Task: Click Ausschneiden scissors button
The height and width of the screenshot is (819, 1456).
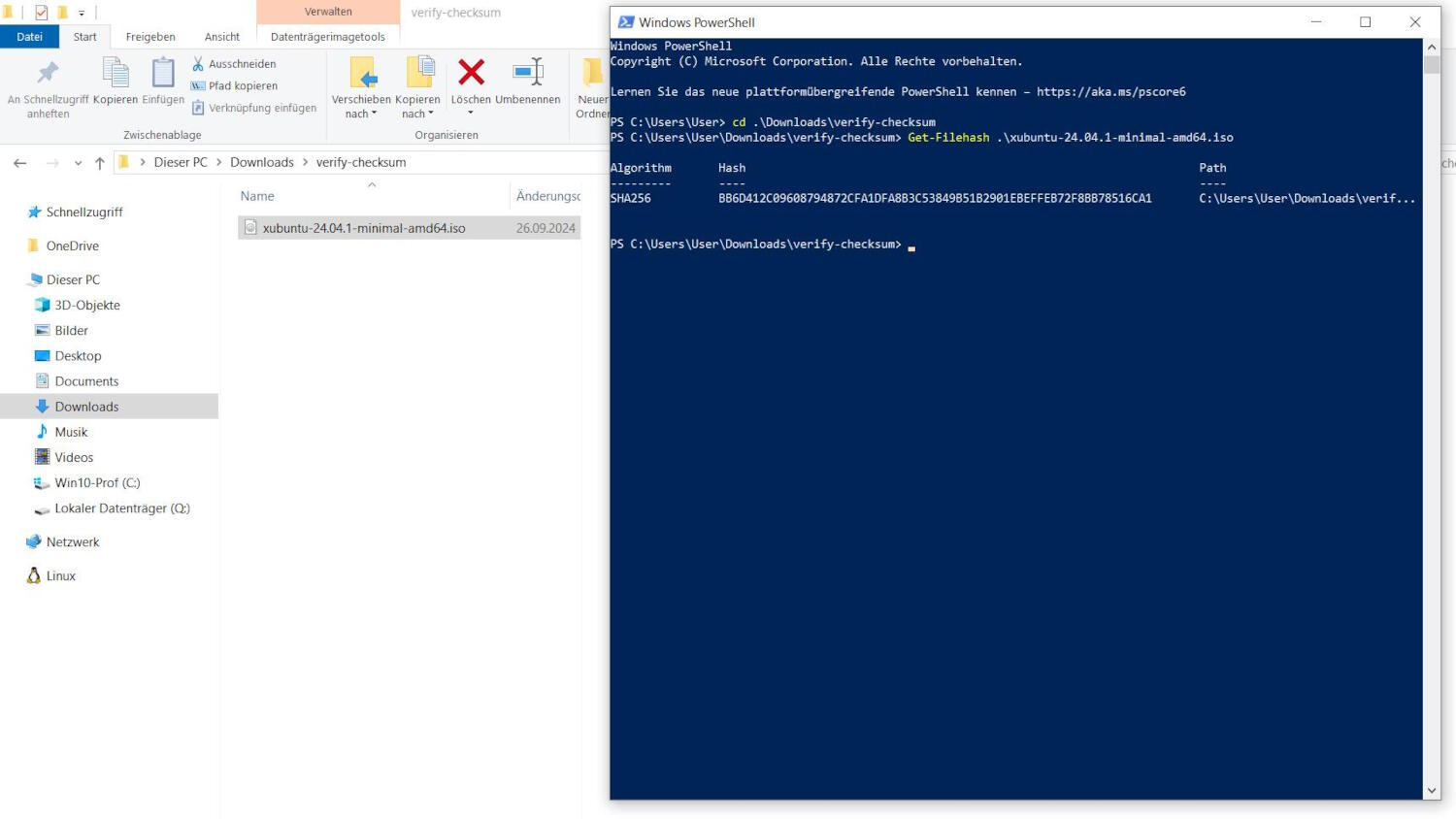Action: (x=234, y=64)
